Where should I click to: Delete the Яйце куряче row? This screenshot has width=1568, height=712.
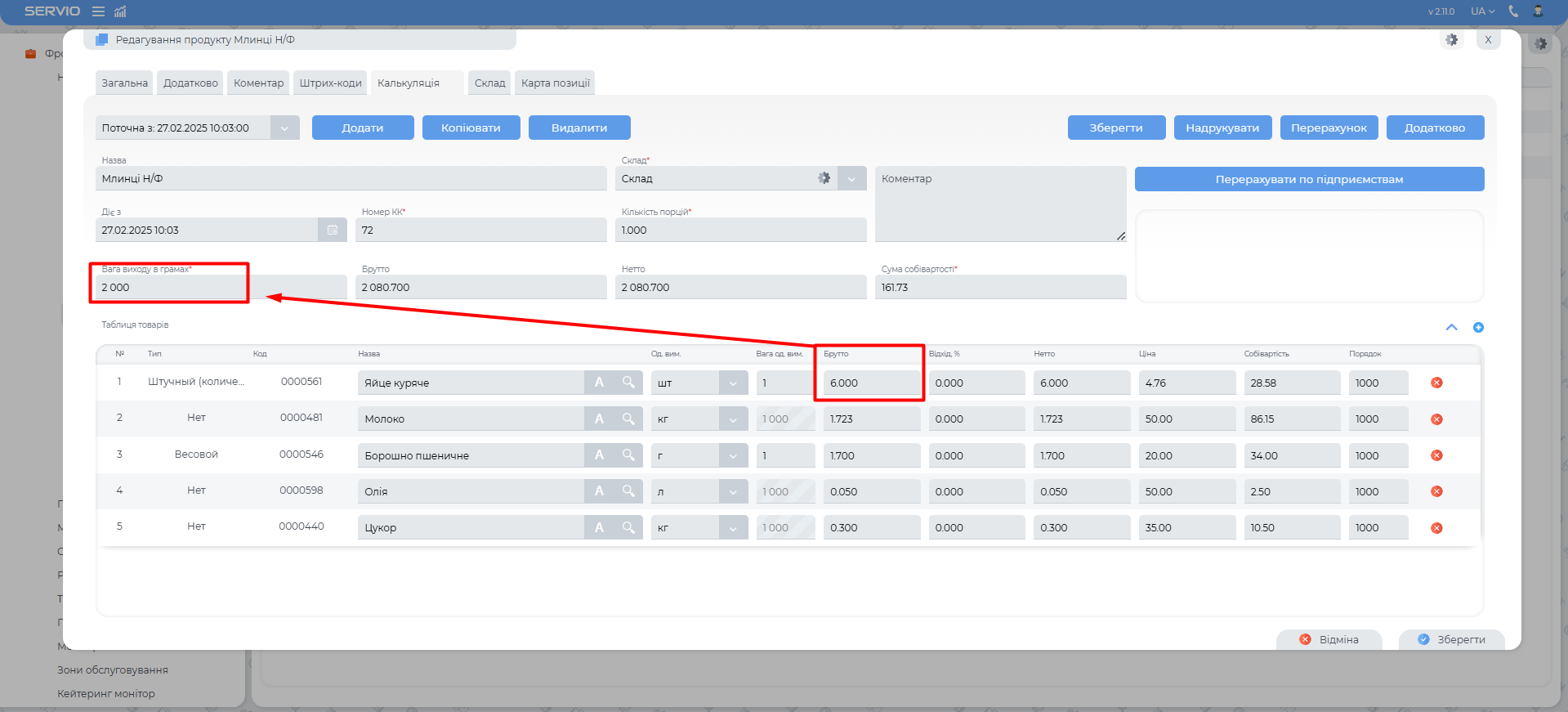point(1436,383)
